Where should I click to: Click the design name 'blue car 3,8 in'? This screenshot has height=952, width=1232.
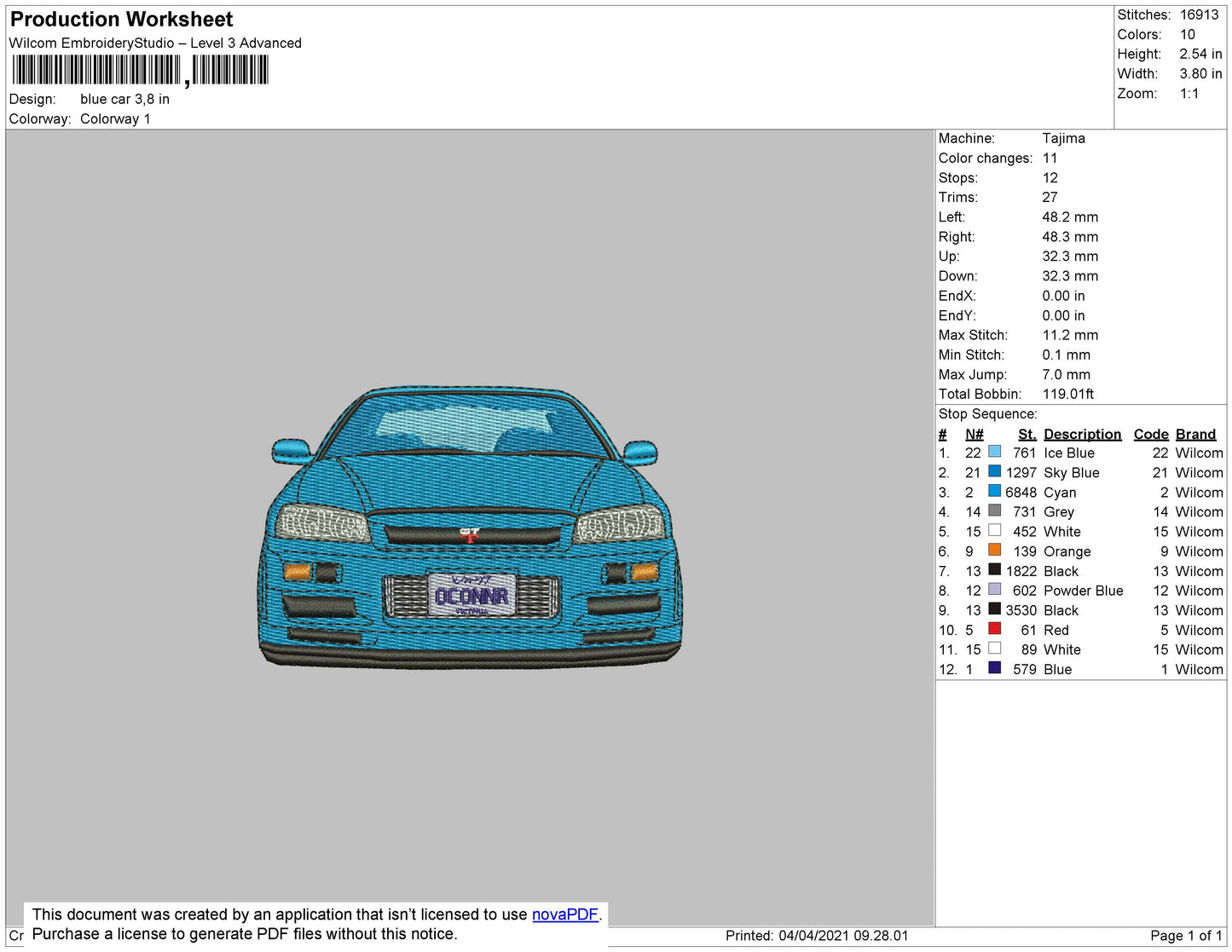(x=124, y=99)
